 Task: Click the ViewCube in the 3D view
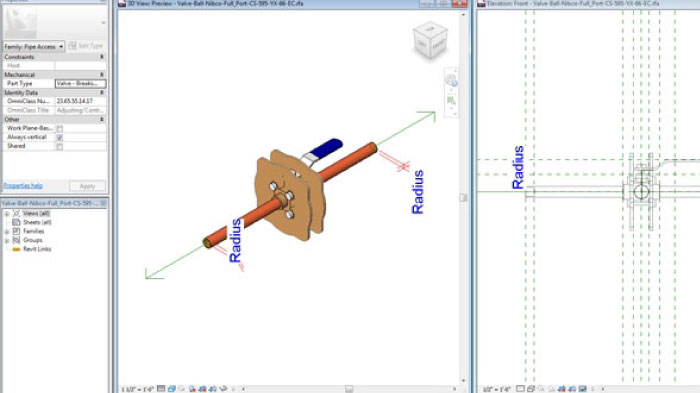(x=430, y=41)
